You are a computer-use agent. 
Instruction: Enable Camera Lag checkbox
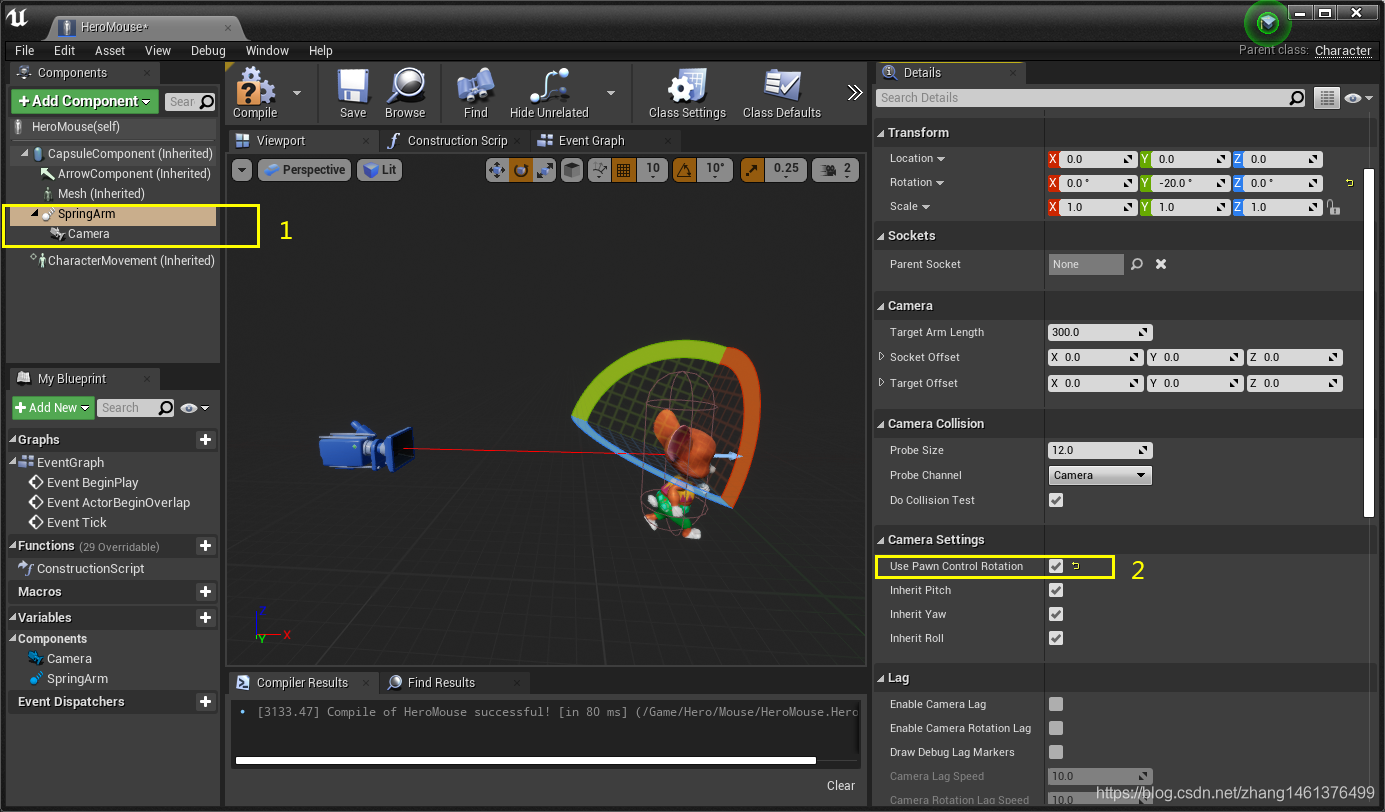click(1056, 704)
